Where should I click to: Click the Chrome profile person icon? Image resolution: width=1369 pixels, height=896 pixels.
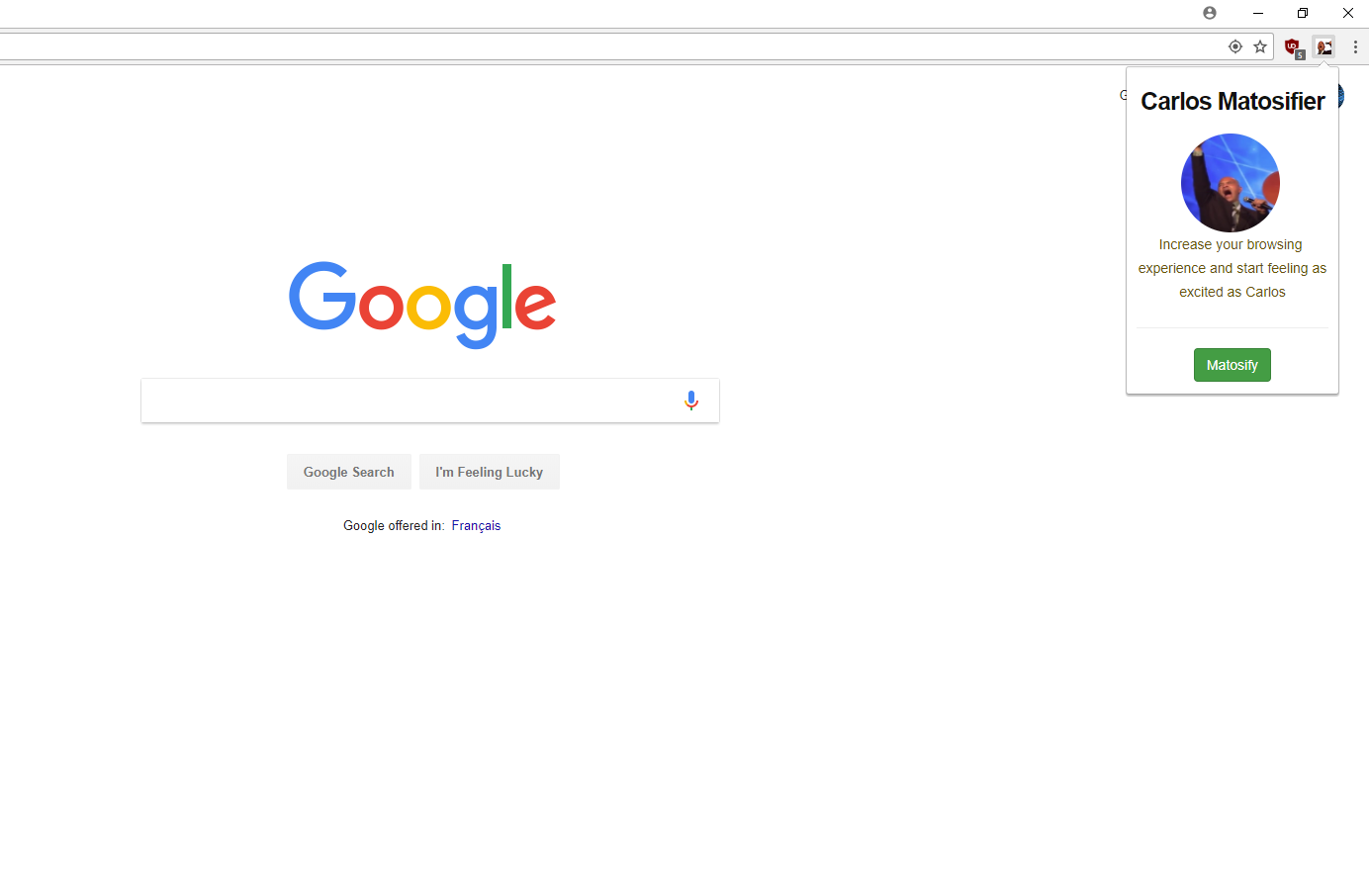click(x=1210, y=13)
